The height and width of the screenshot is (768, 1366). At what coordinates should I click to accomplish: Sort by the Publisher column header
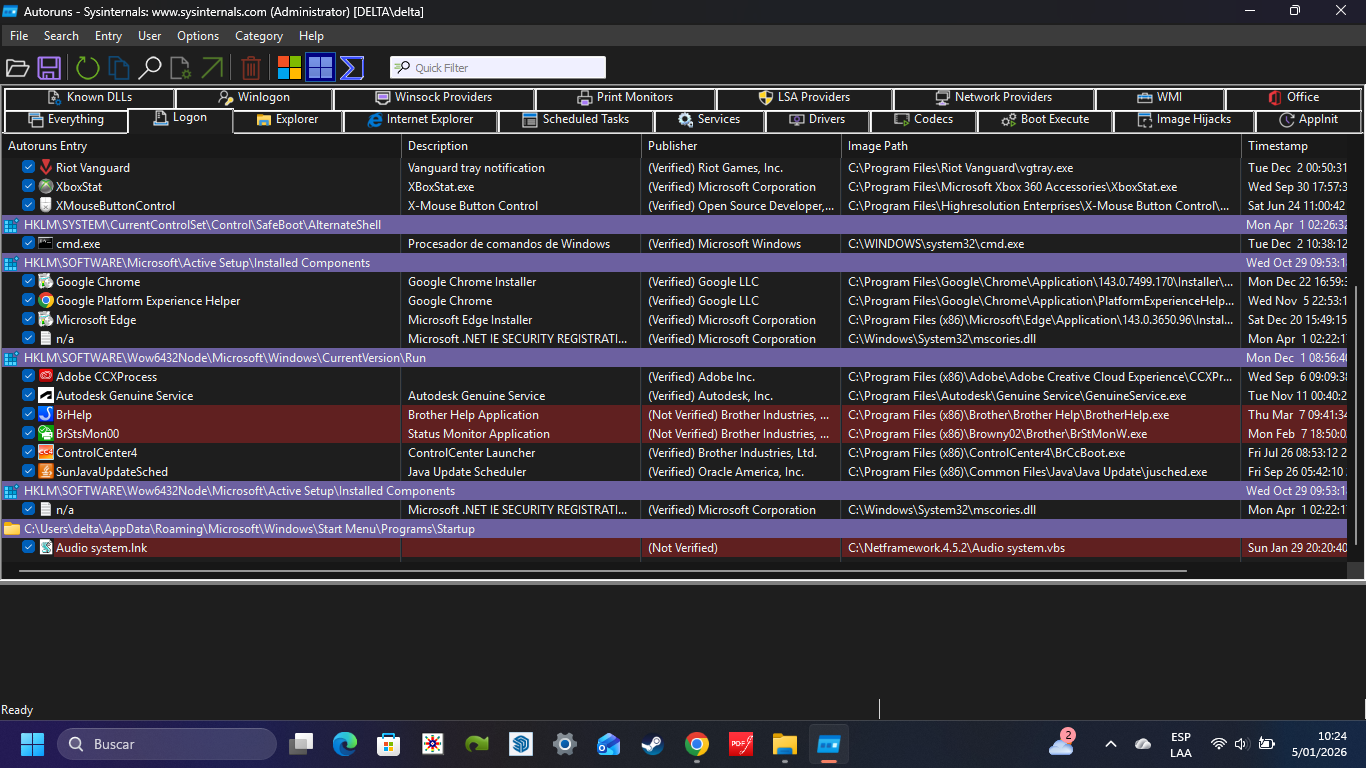(740, 146)
